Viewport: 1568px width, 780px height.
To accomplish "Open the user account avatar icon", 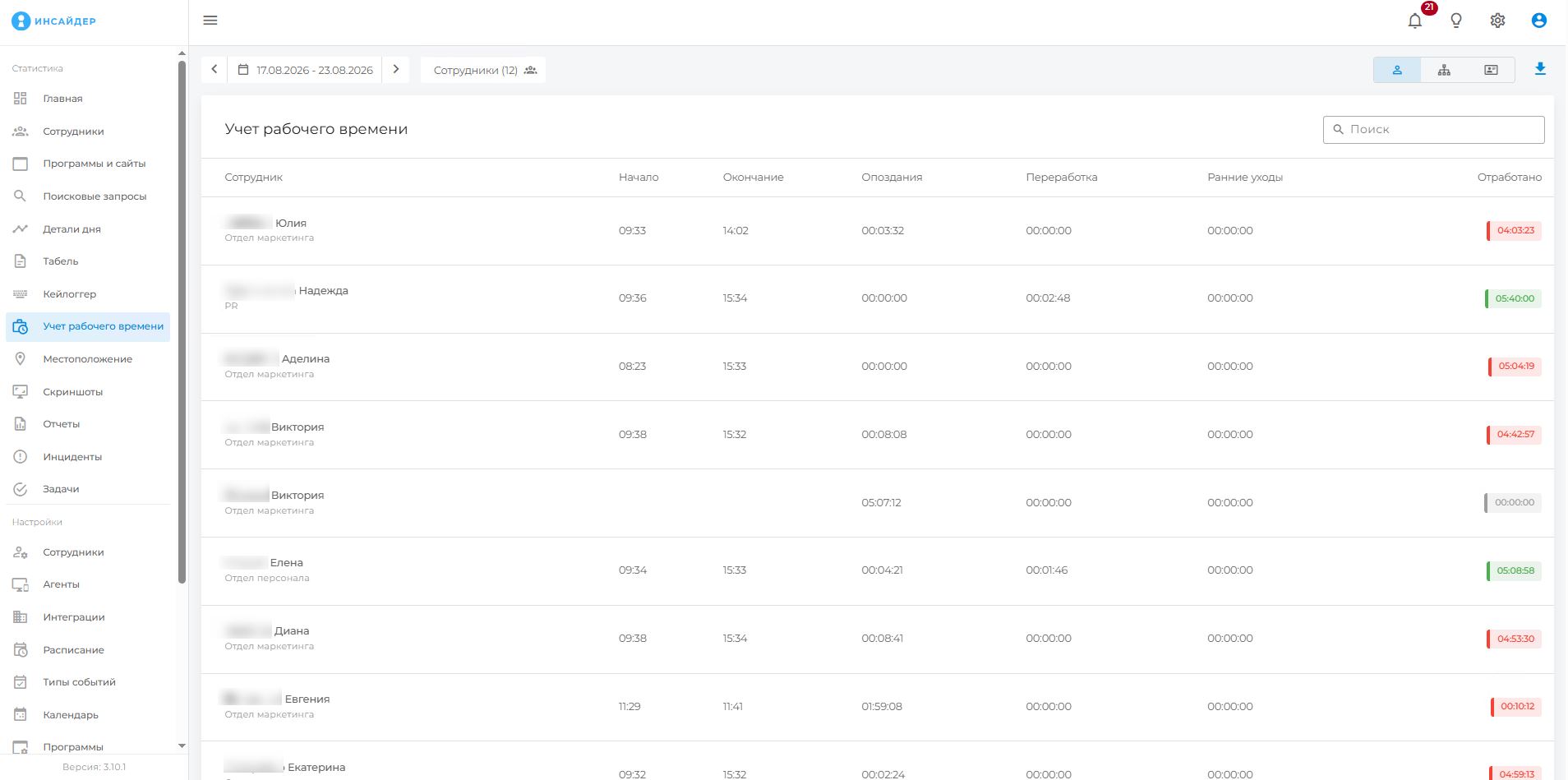I will click(1539, 21).
